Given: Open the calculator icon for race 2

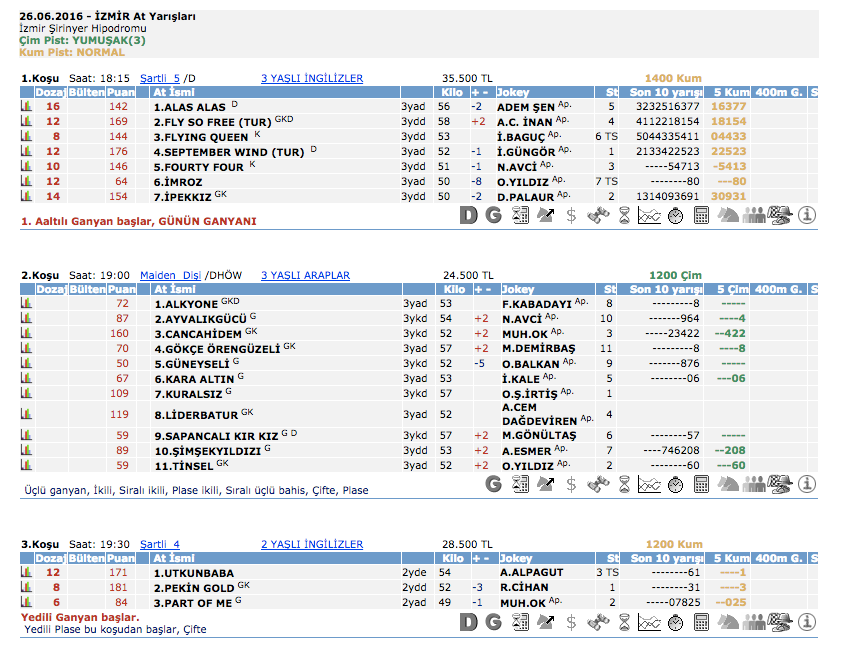Looking at the screenshot, I should [701, 484].
